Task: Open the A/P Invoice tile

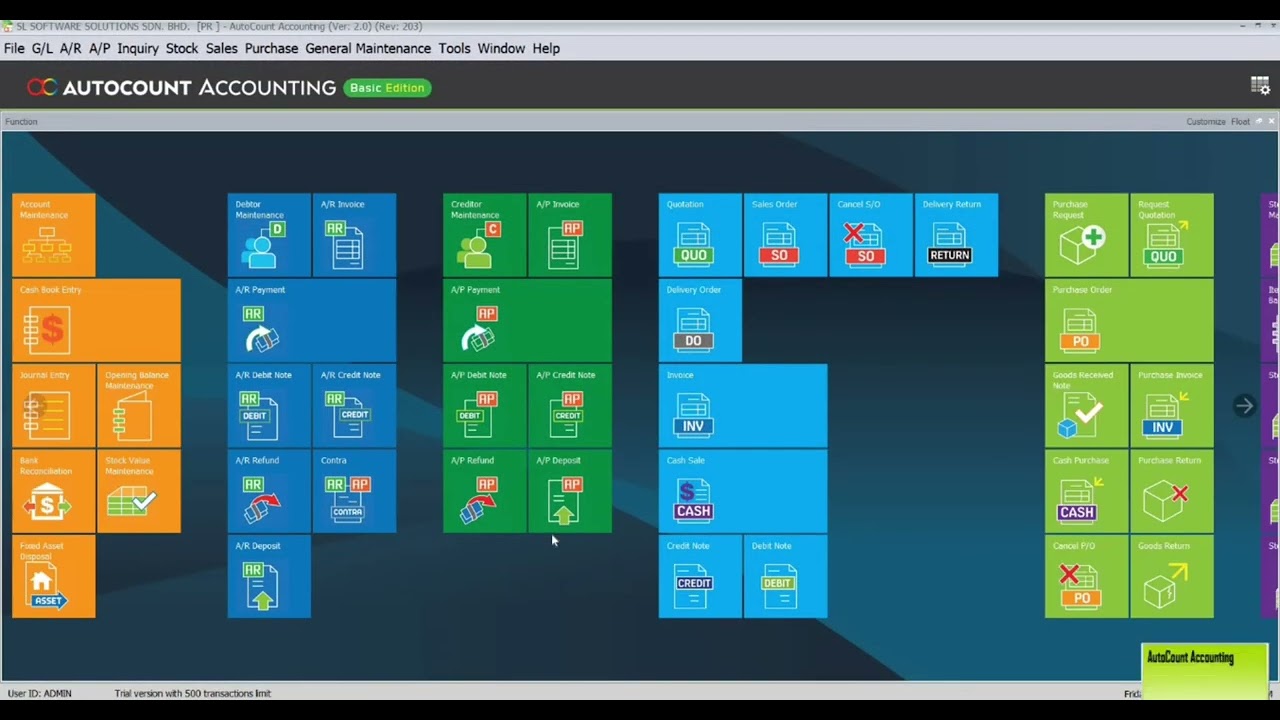Action: click(570, 235)
